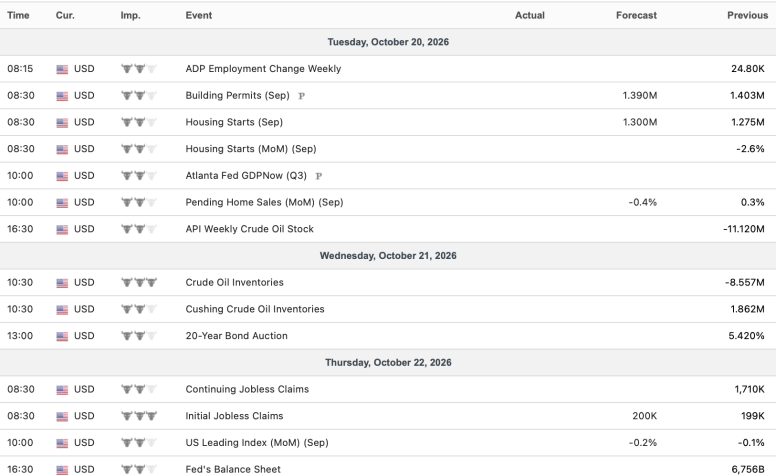This screenshot has width=776, height=476.
Task: Open Pending Home Sales (MoM) event
Action: (264, 202)
